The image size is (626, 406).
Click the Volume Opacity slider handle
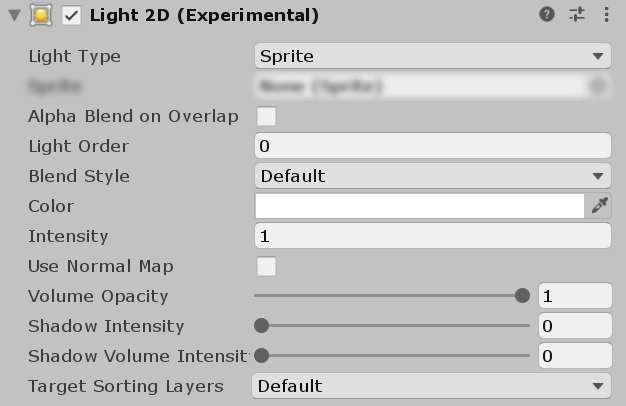[x=522, y=296]
